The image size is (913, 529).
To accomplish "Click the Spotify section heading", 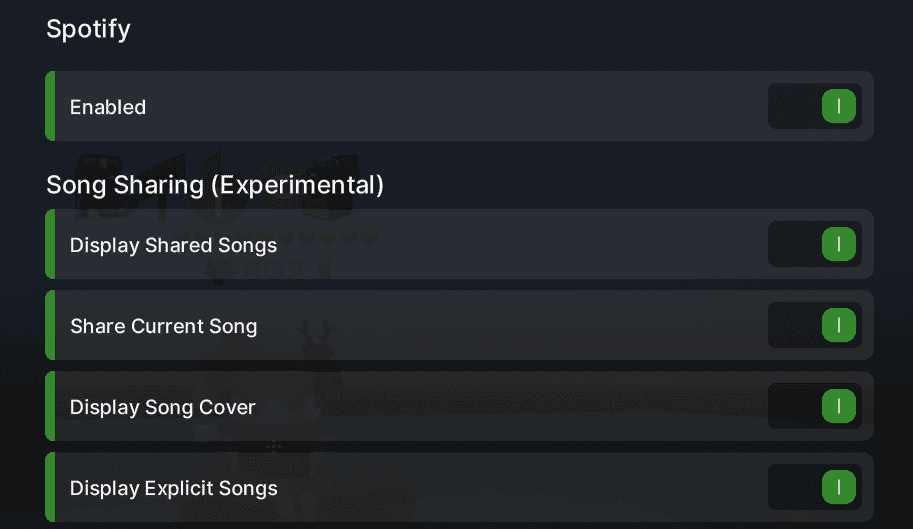I will (89, 29).
